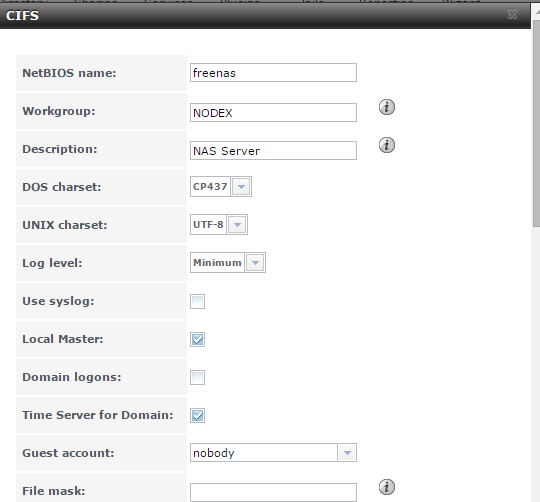
Task: Click the NetBIOS name field
Action: (273, 73)
